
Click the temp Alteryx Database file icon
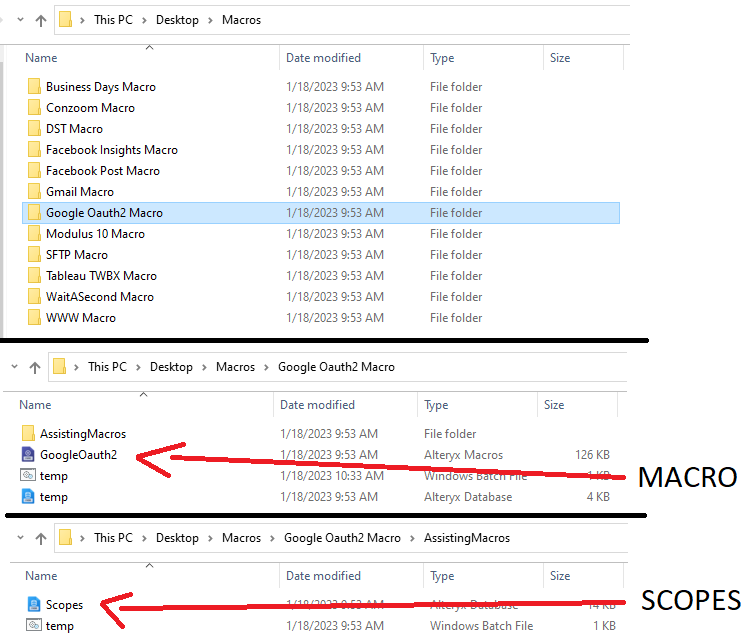28,497
